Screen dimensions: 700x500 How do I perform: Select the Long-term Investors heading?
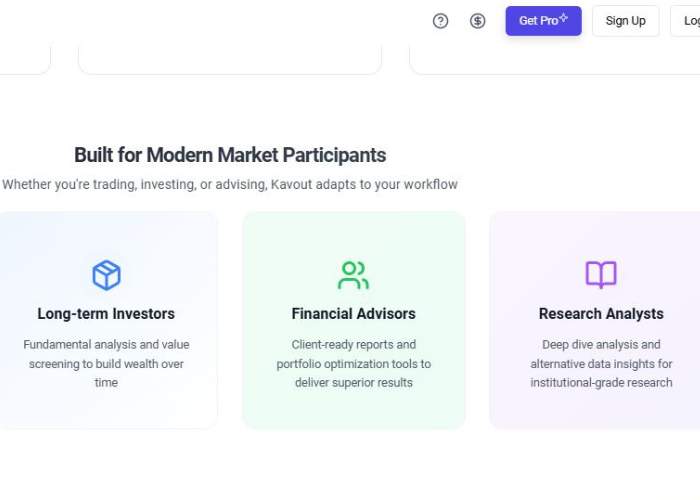click(106, 314)
